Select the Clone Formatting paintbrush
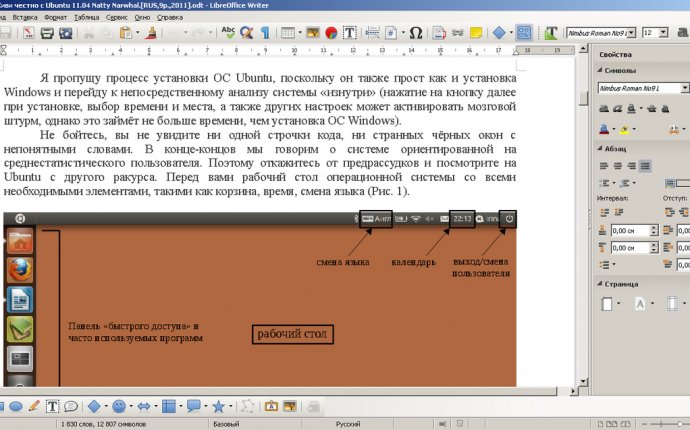 [x=151, y=33]
